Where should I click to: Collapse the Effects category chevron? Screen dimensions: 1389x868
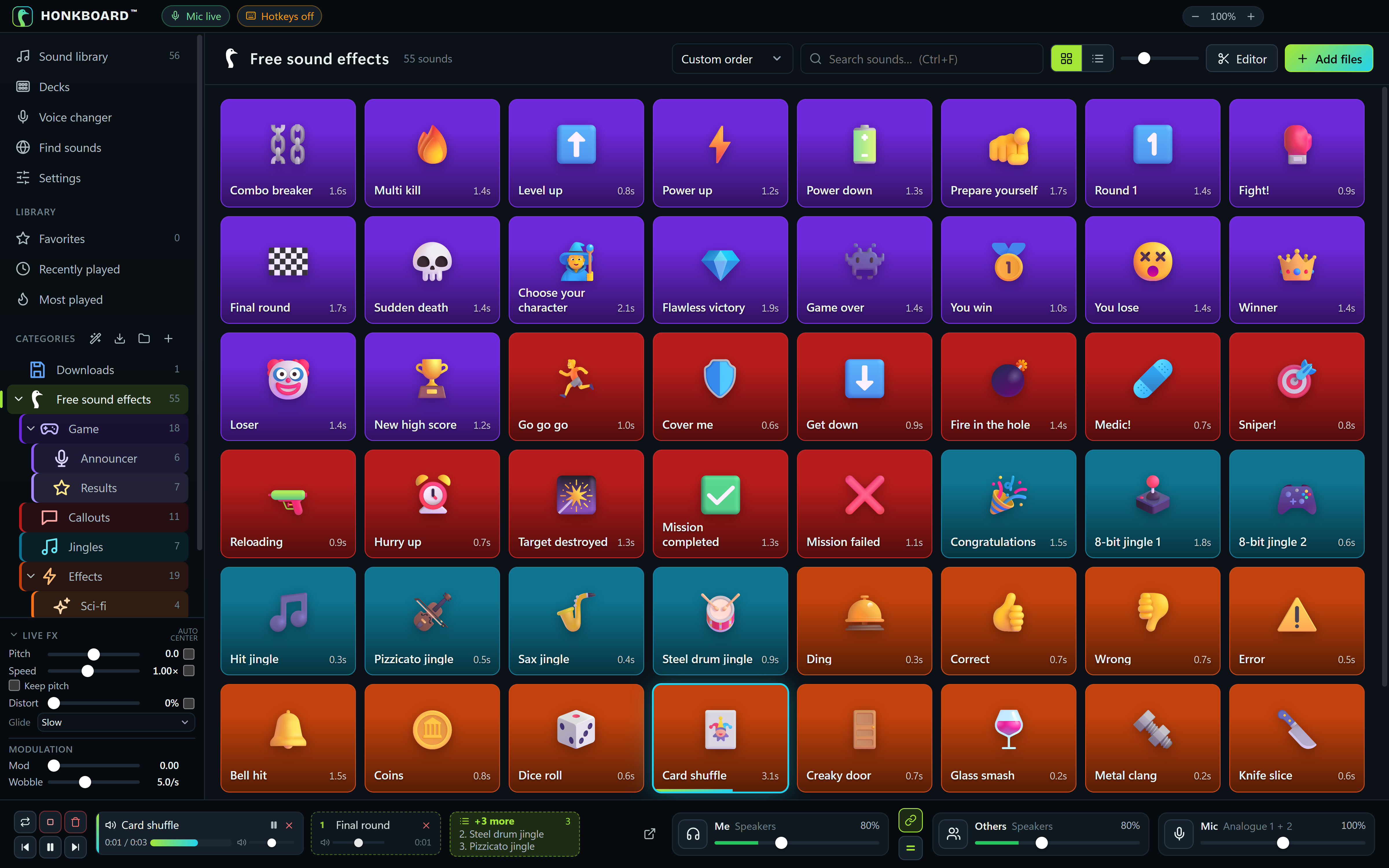pos(31,576)
